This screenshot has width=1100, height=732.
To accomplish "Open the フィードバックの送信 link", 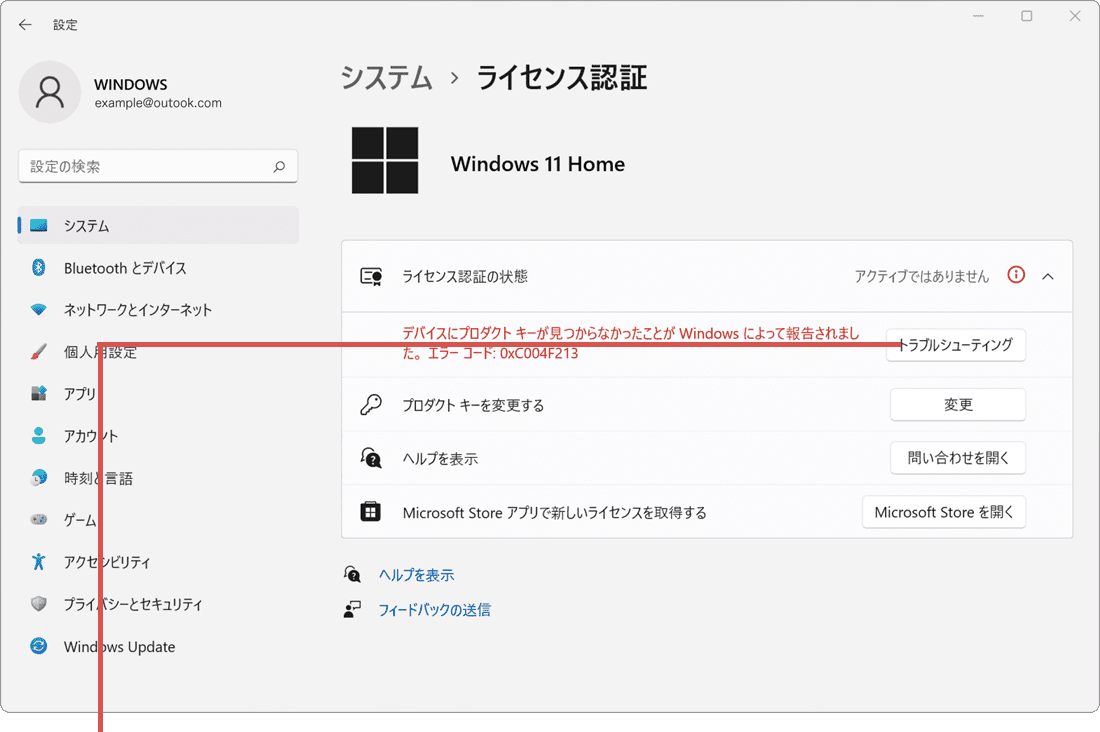I will coord(434,610).
